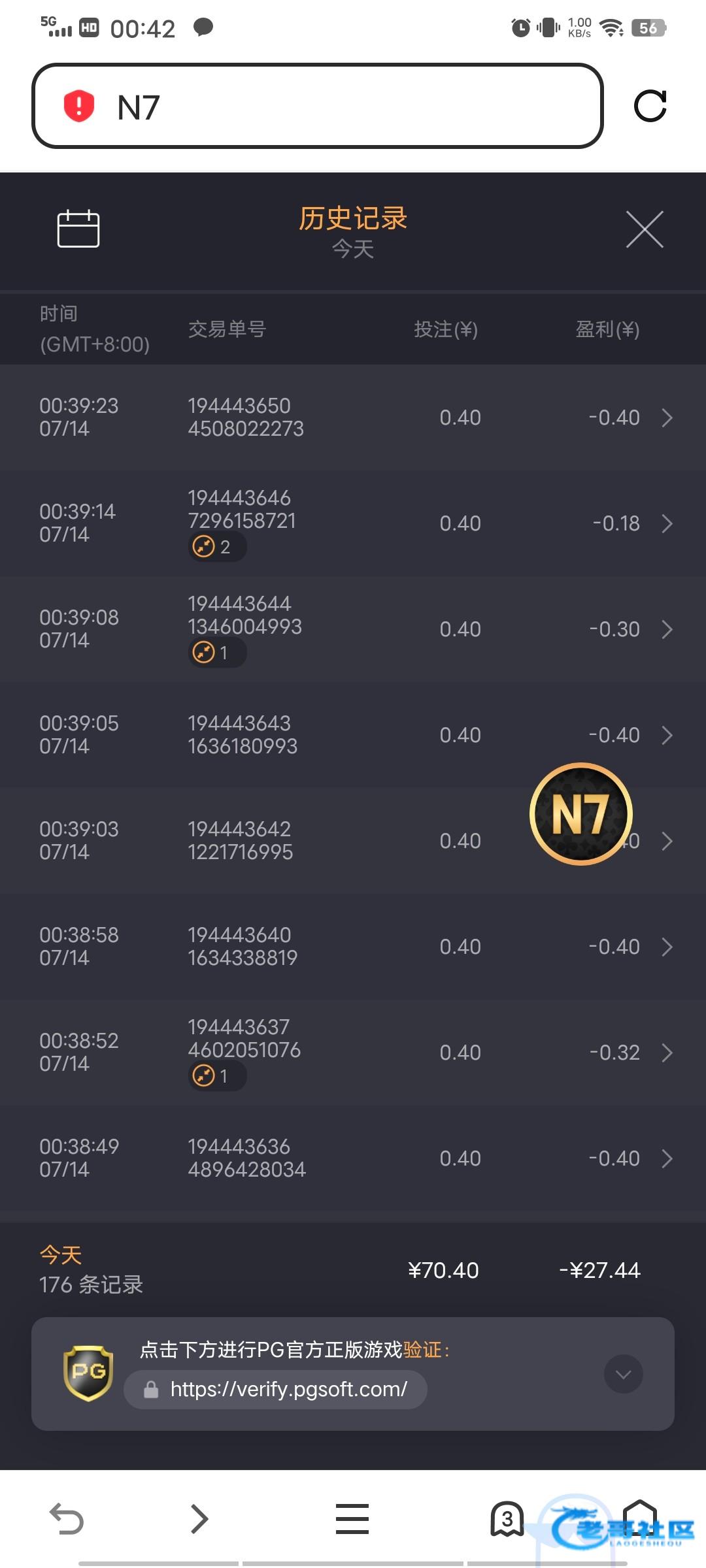Viewport: 706px width, 1568px height.
Task: Close the history records panel
Action: point(645,229)
